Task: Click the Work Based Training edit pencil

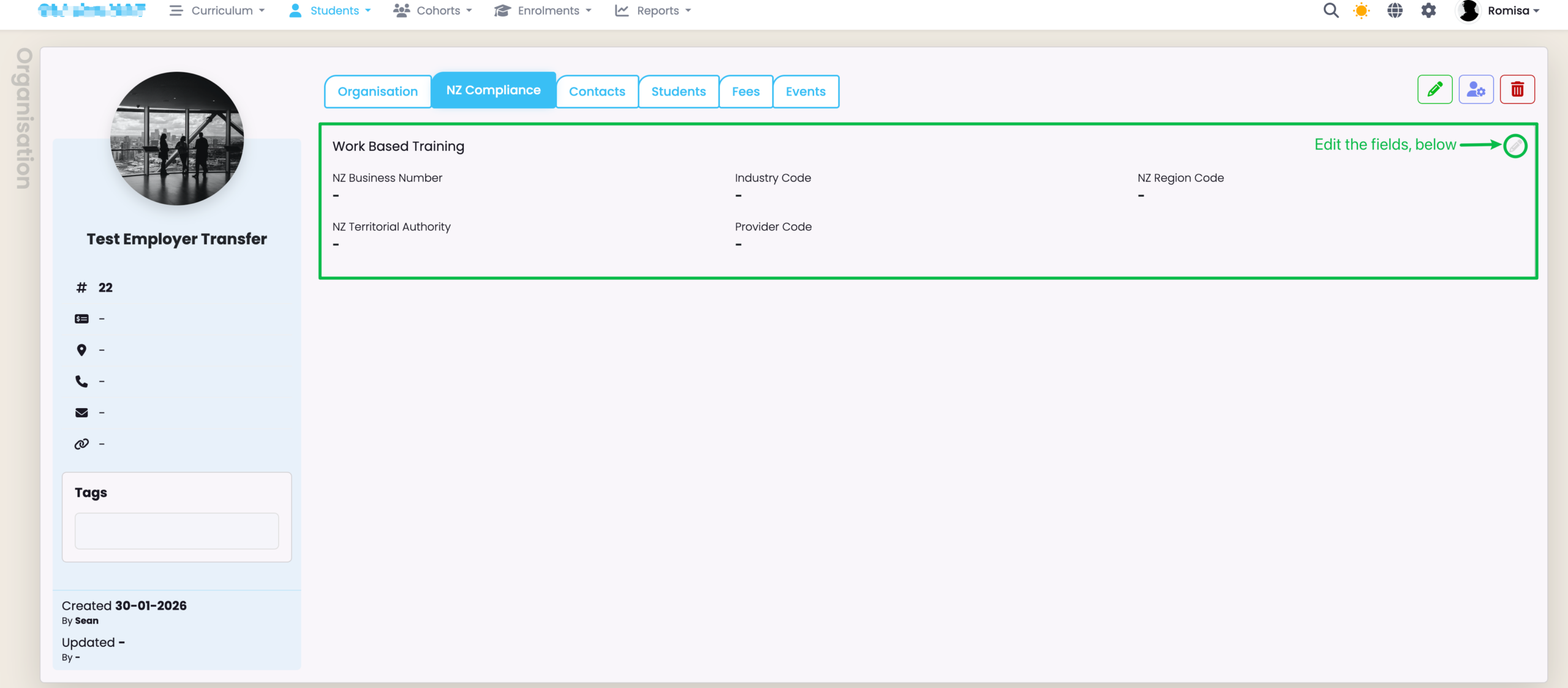Action: tap(1515, 146)
